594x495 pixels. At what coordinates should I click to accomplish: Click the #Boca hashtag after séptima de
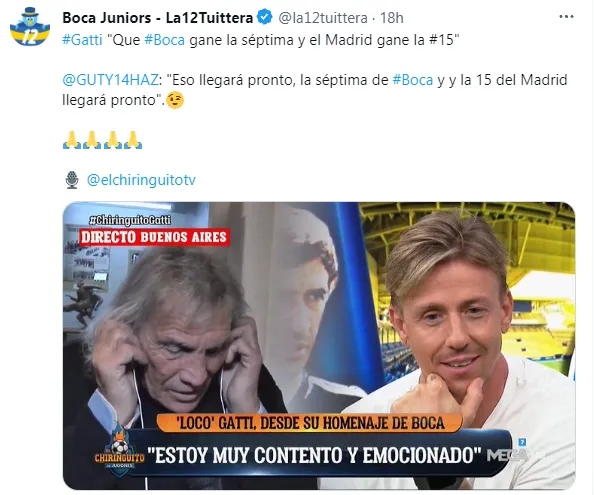click(x=413, y=80)
